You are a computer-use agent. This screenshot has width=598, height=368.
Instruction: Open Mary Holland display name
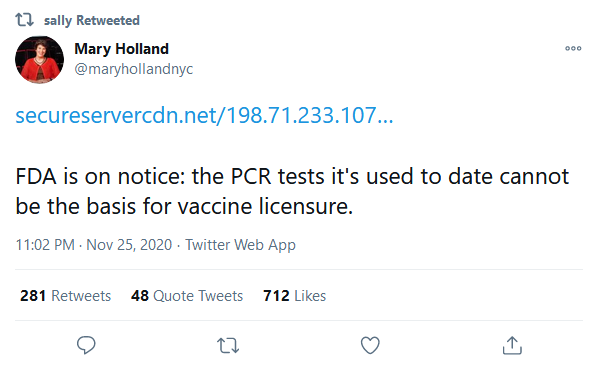[121, 49]
